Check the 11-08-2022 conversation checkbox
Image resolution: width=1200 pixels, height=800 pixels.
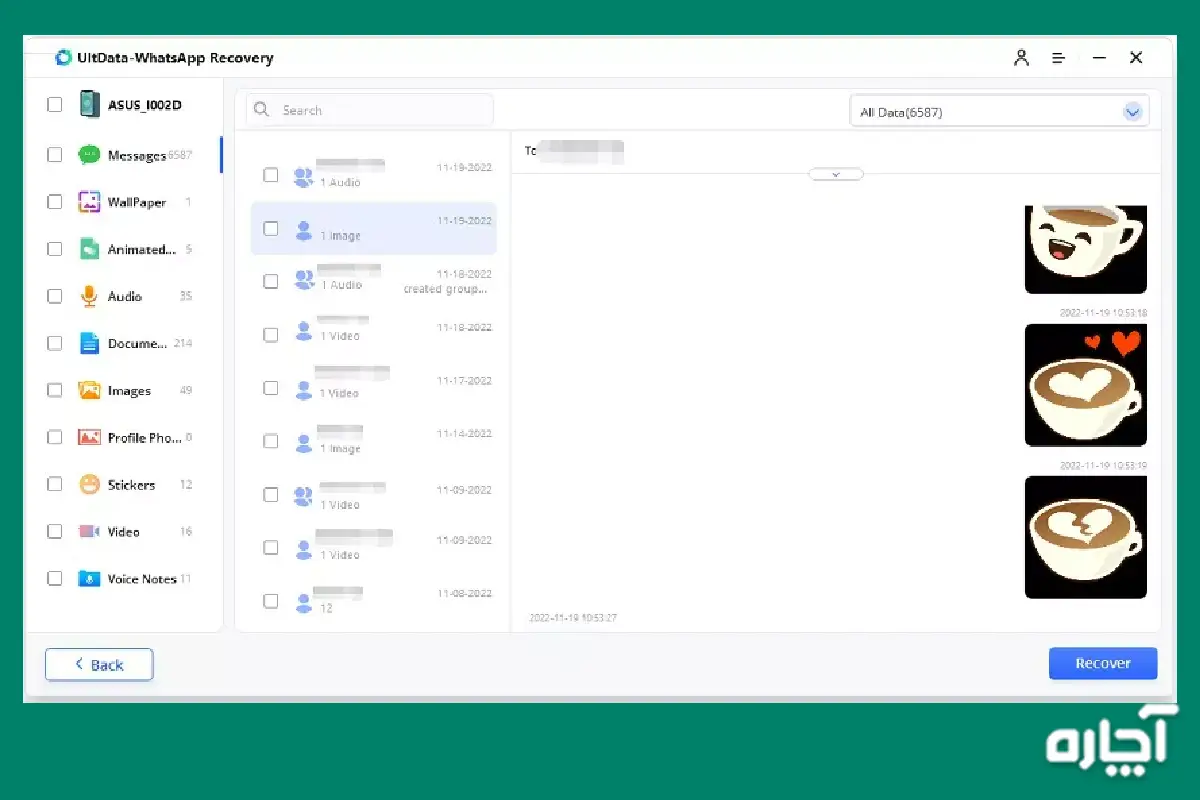click(x=271, y=601)
